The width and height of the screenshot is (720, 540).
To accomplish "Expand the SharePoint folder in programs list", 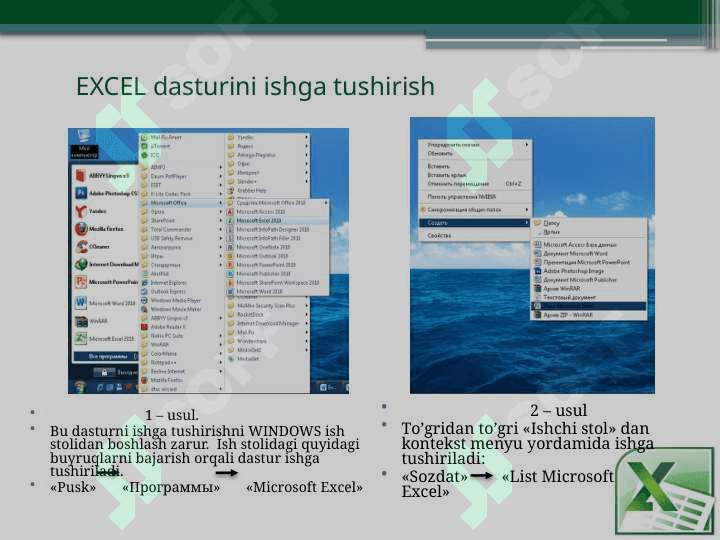I will [182, 220].
